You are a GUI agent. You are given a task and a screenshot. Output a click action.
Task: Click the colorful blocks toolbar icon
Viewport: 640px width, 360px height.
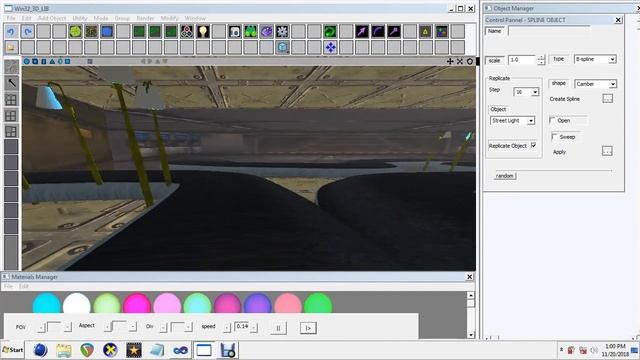[x=442, y=31]
